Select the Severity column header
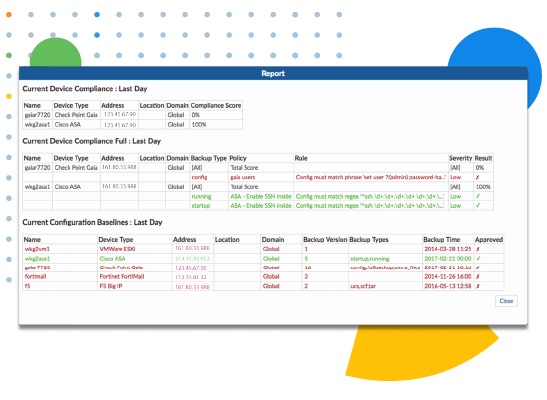 [x=460, y=158]
